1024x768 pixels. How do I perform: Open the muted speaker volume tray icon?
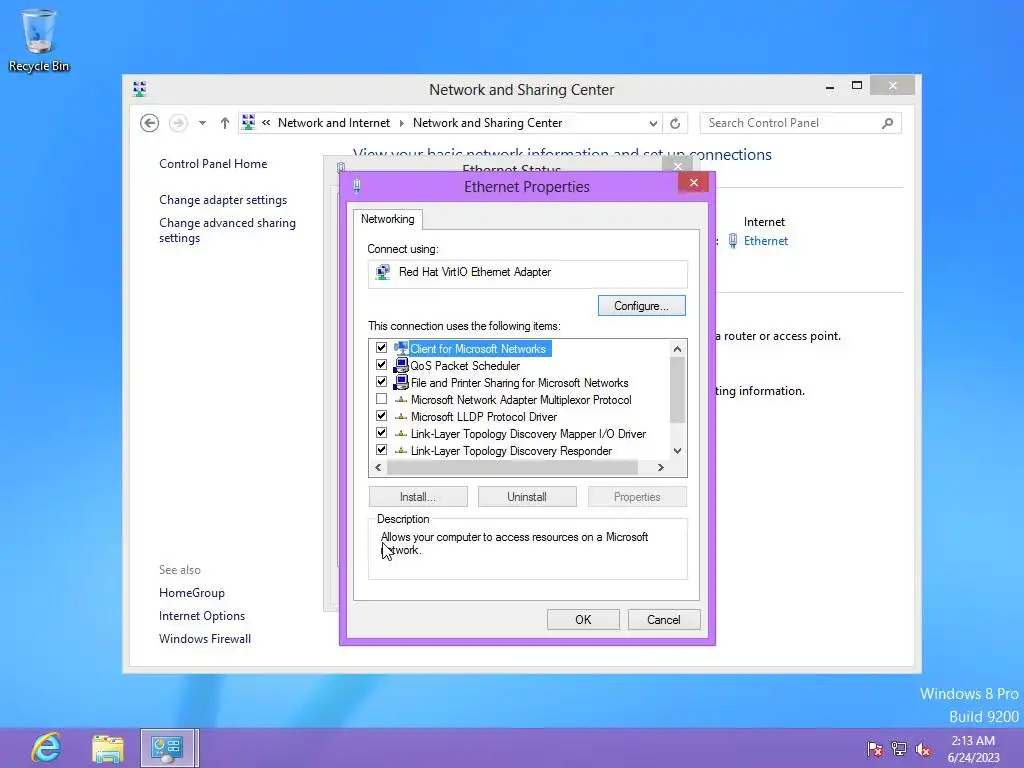(923, 749)
